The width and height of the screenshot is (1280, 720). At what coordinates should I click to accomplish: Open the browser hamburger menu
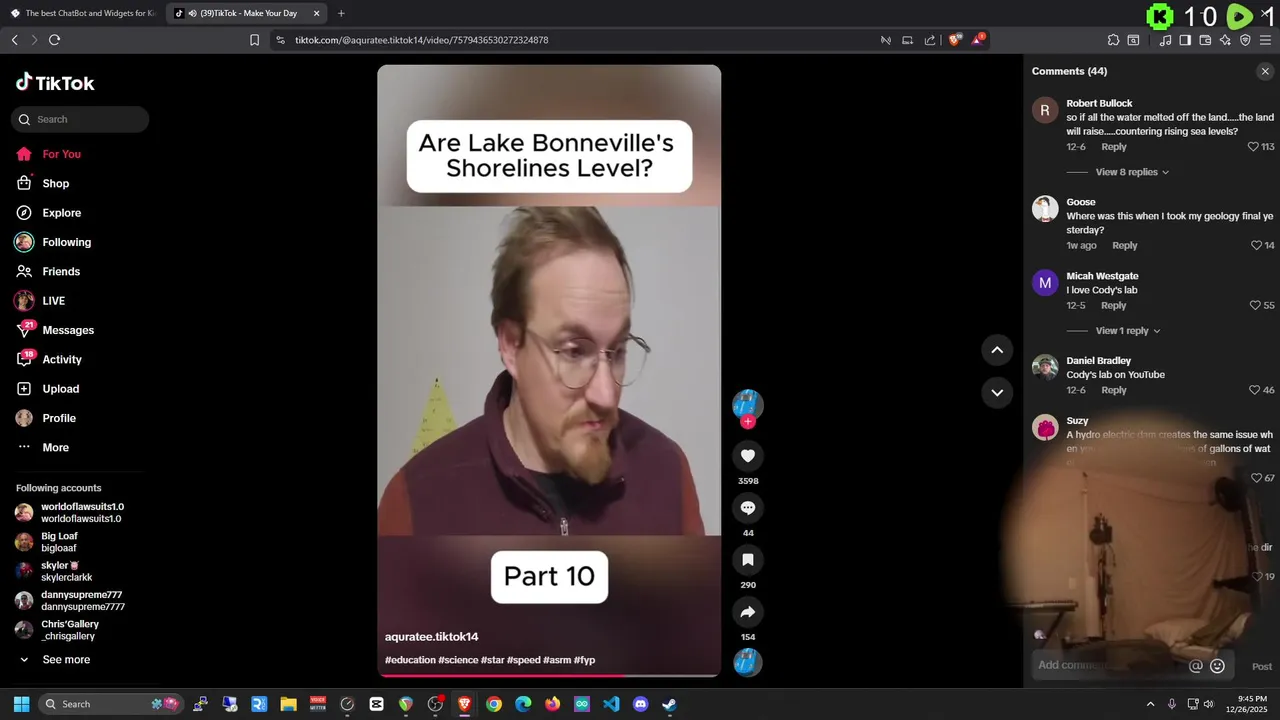tap(1265, 40)
